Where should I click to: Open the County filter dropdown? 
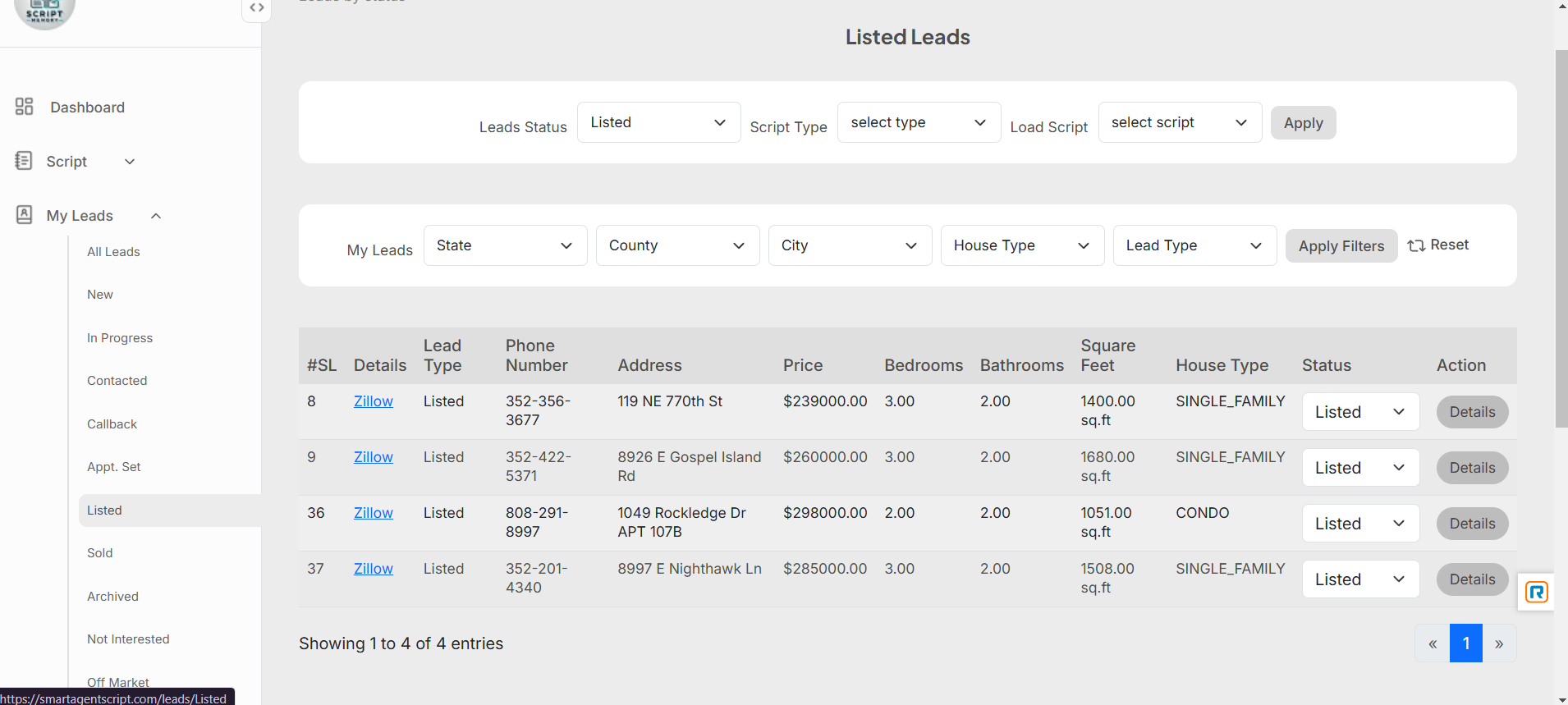[677, 245]
